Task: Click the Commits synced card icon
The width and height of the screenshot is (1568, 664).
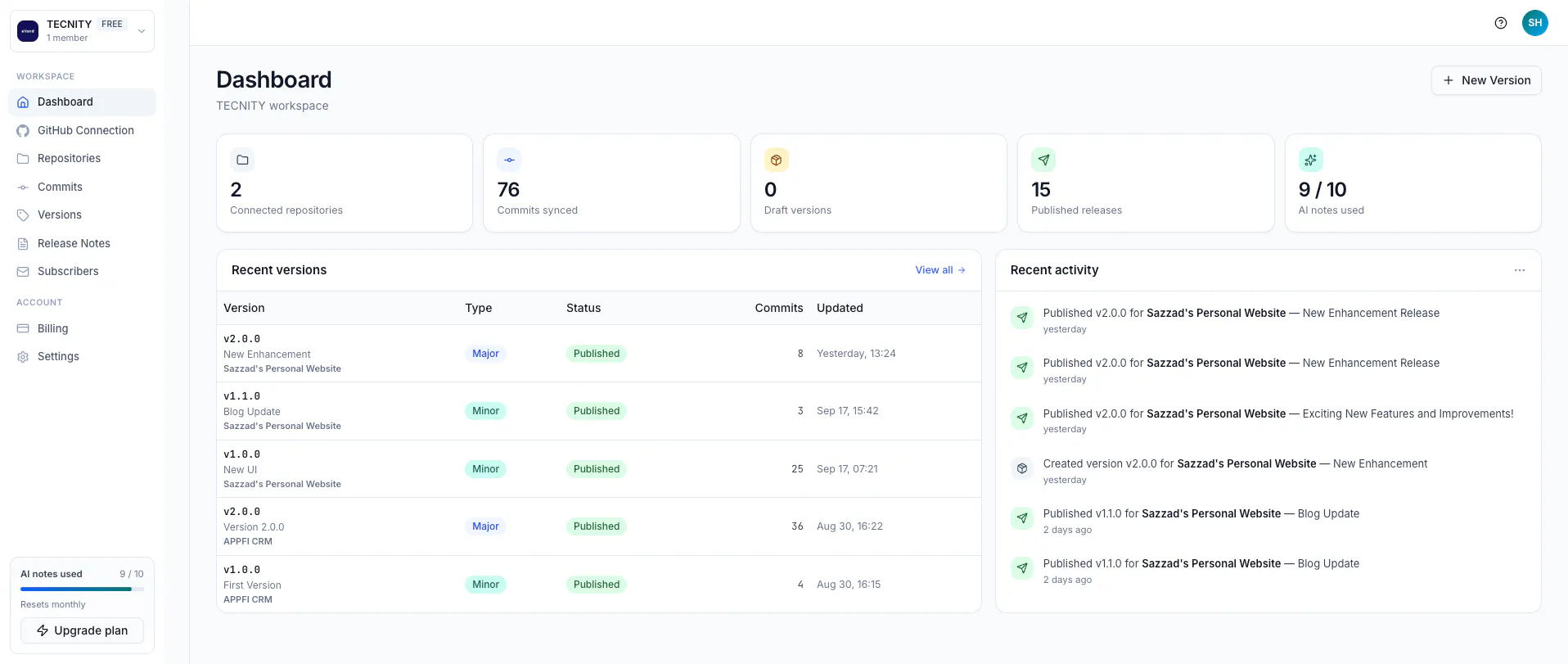Action: (509, 160)
